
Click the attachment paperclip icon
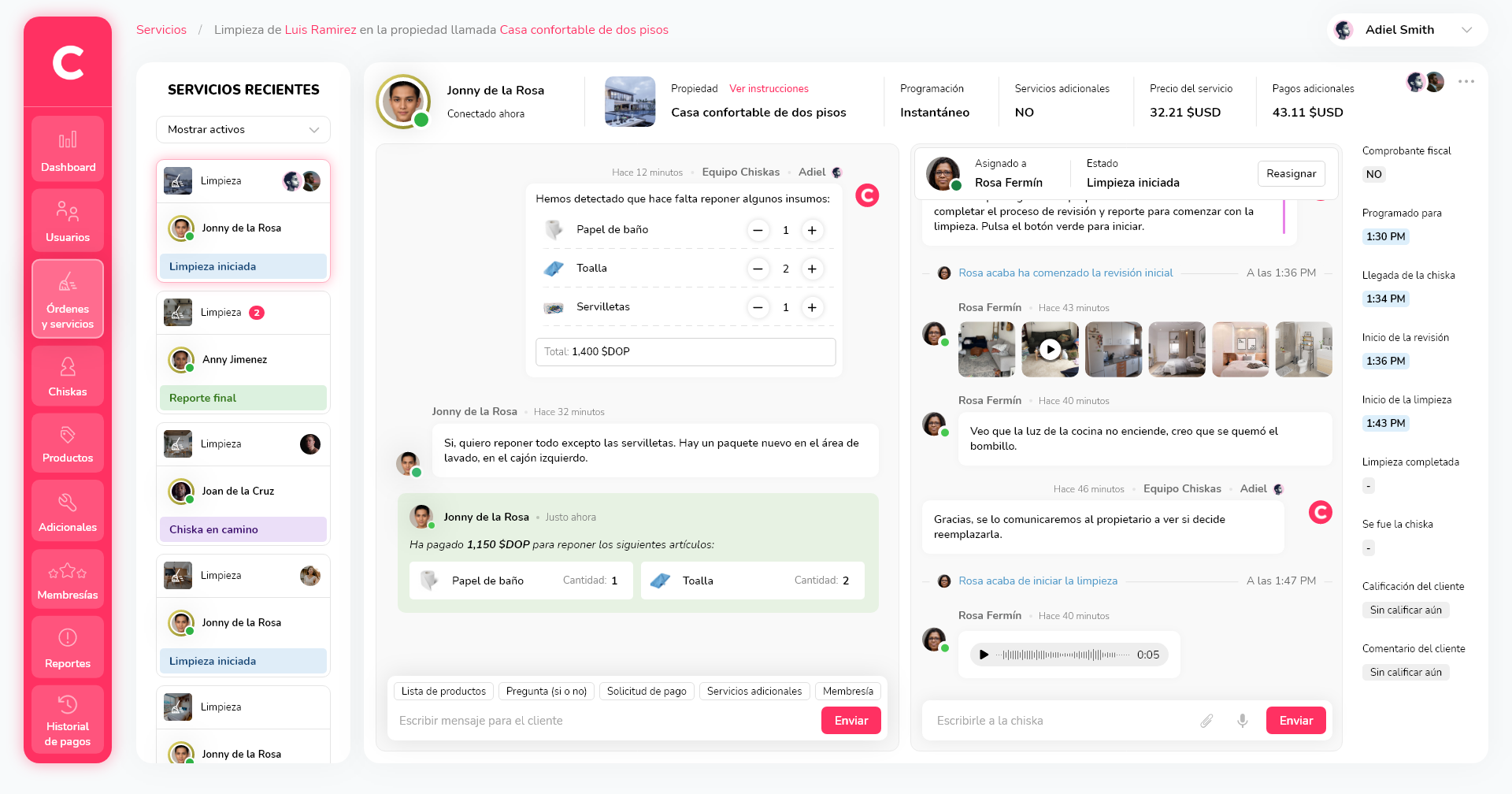click(x=1206, y=721)
